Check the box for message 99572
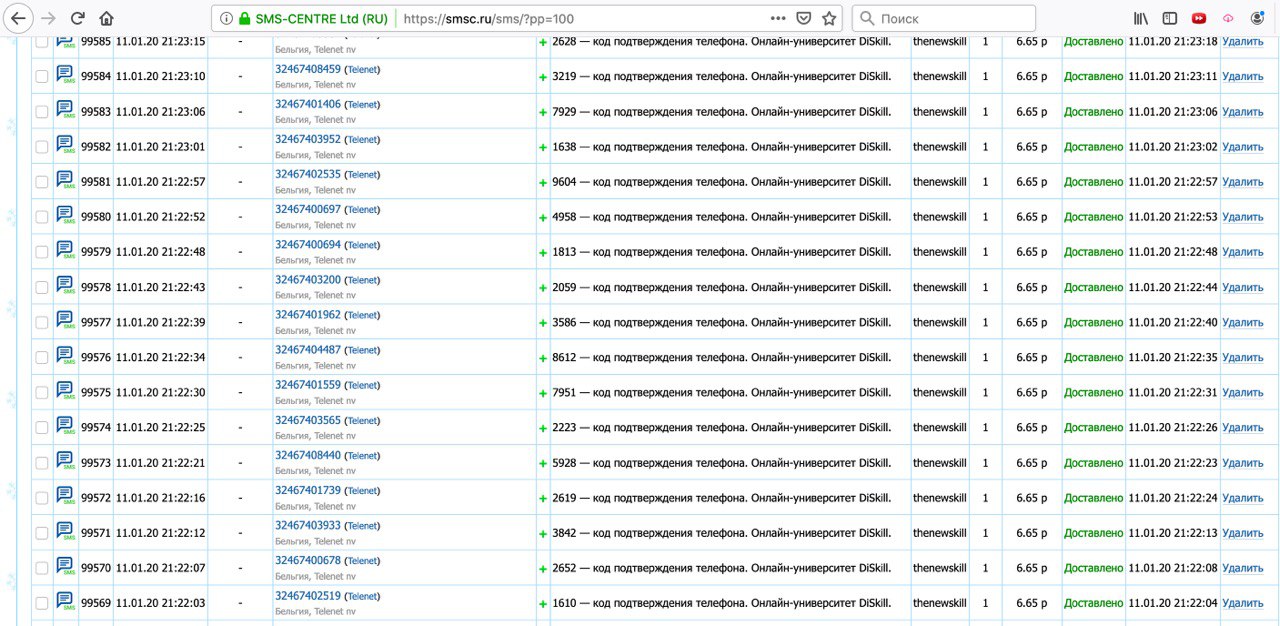This screenshot has width=1280, height=626. (42, 498)
